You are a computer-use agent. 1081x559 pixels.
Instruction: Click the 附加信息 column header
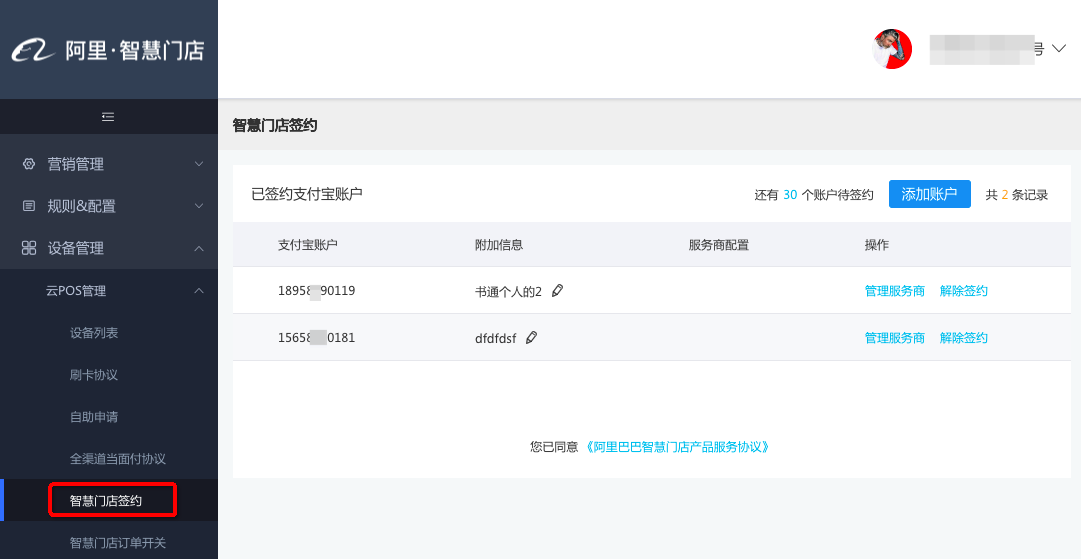tap(499, 245)
